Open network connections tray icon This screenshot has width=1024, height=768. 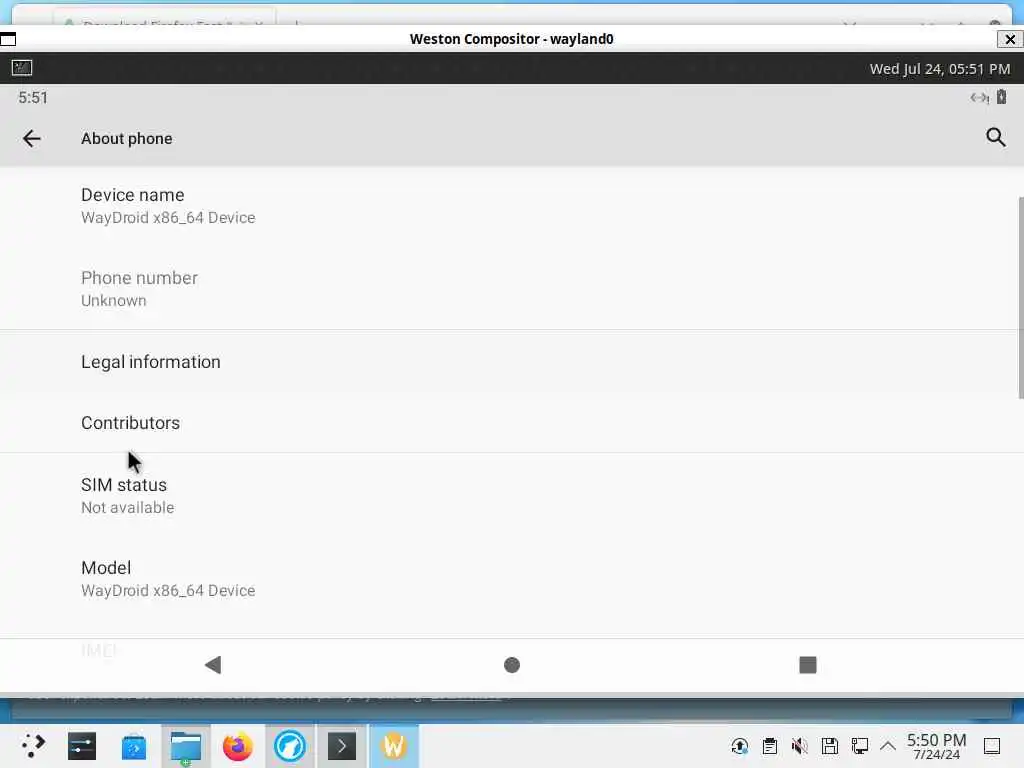click(x=859, y=746)
